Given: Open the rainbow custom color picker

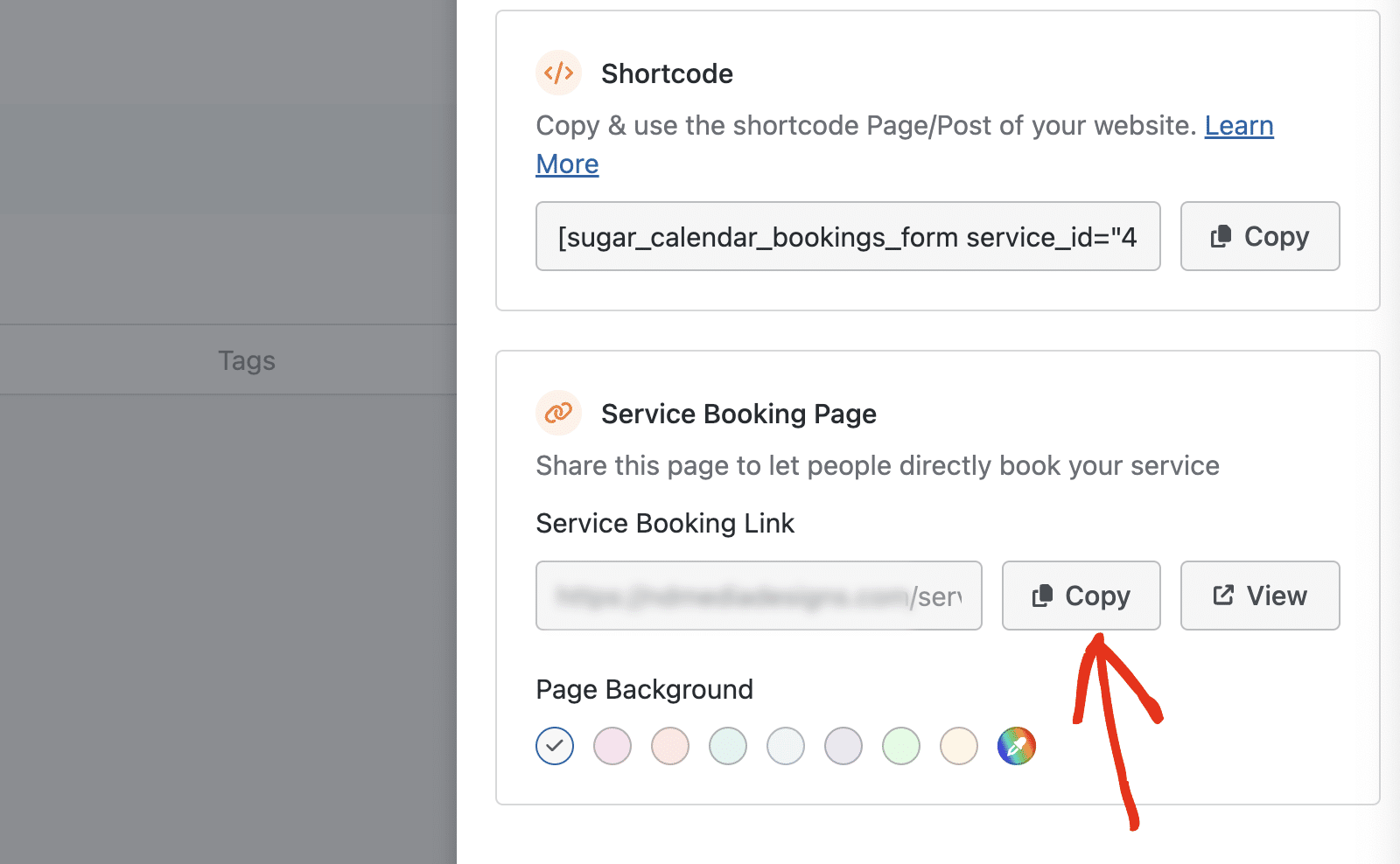Looking at the screenshot, I should tap(1017, 746).
